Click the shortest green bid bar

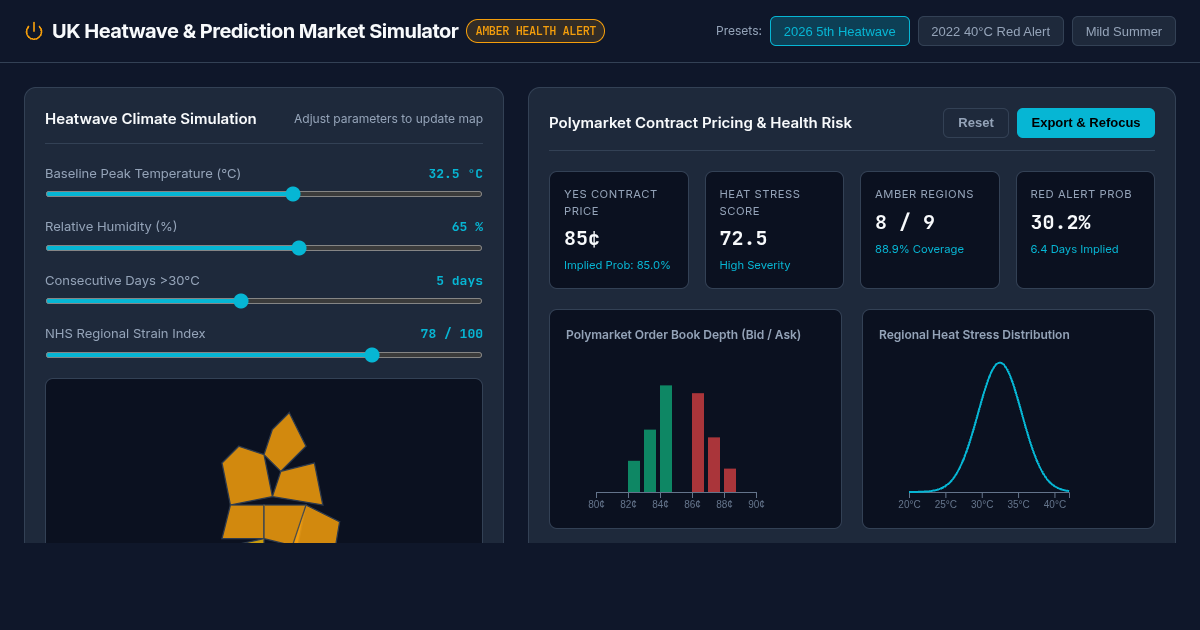coord(634,477)
